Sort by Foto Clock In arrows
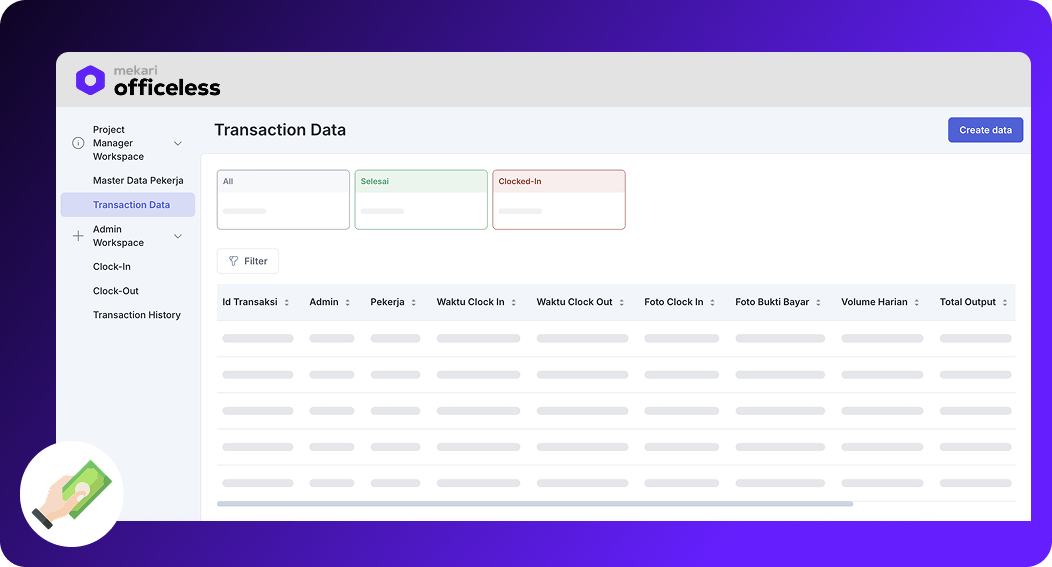1052x567 pixels. click(x=712, y=303)
